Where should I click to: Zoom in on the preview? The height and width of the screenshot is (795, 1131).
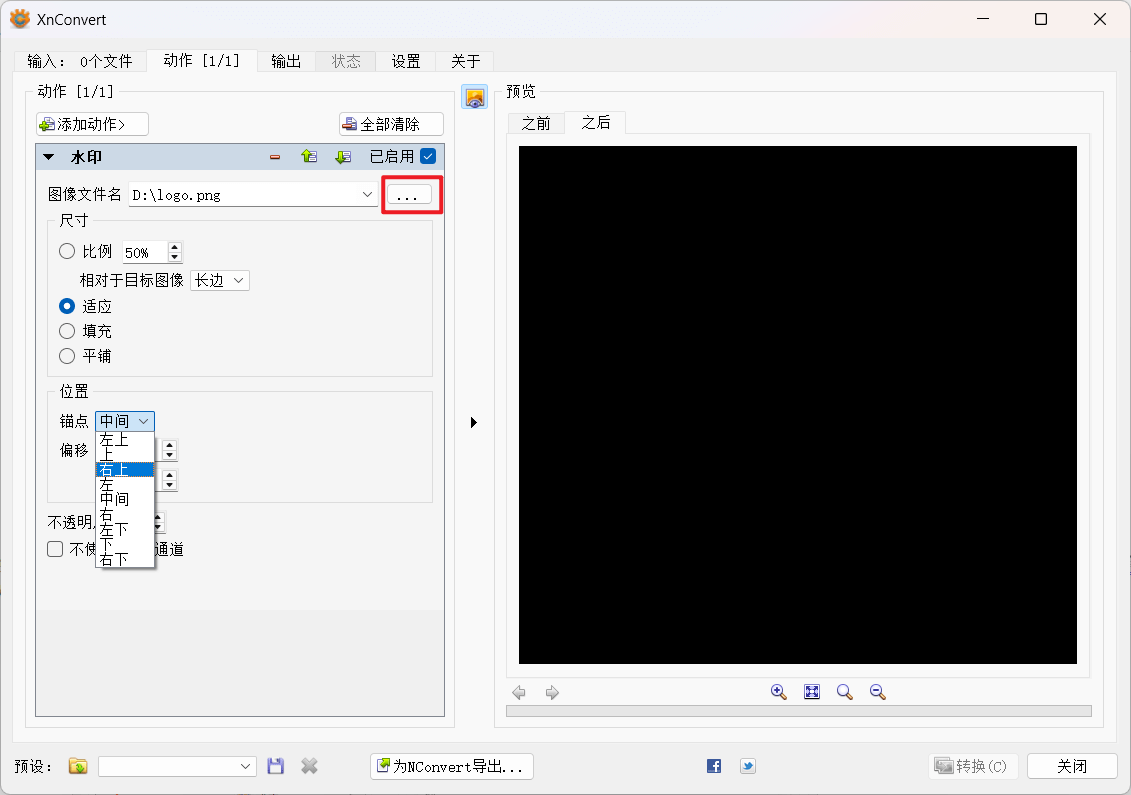coord(779,693)
